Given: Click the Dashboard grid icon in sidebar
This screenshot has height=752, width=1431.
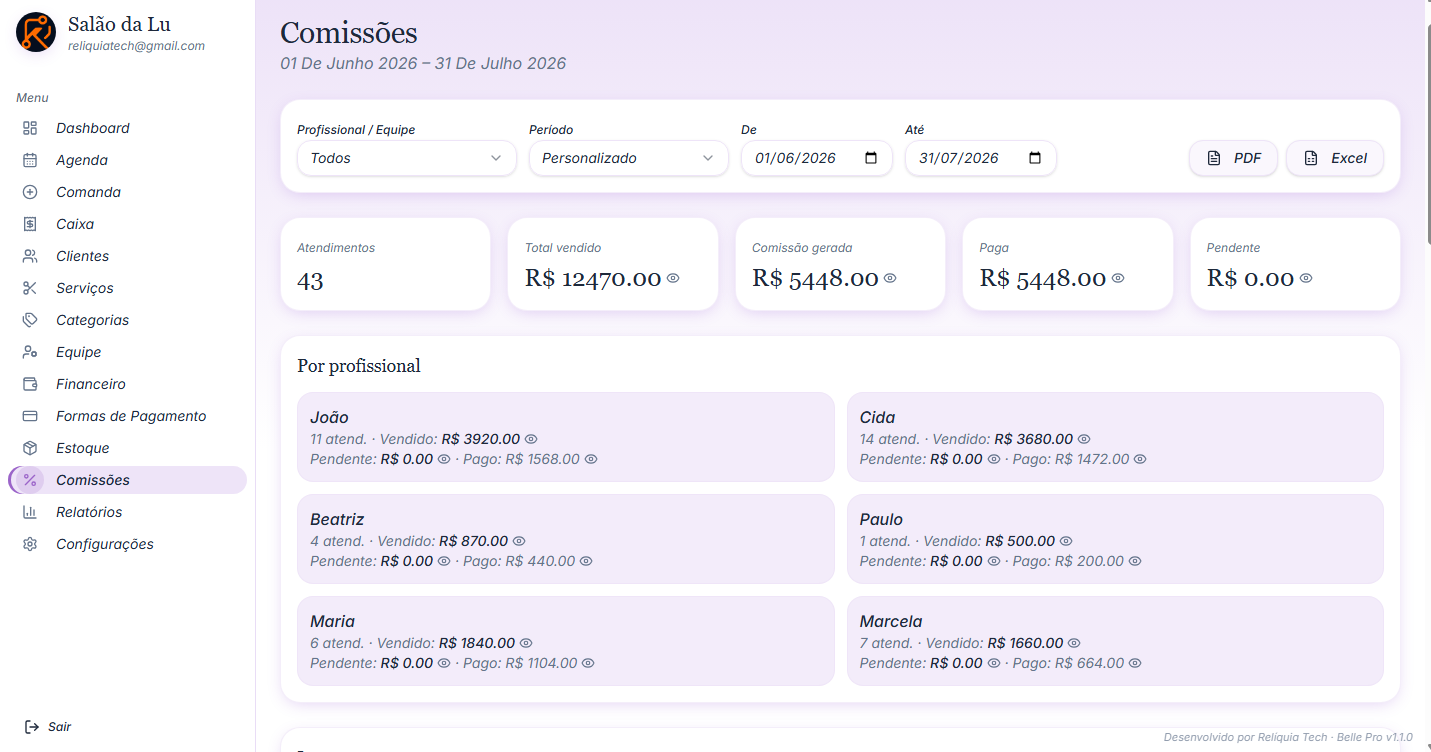Looking at the screenshot, I should coord(30,128).
